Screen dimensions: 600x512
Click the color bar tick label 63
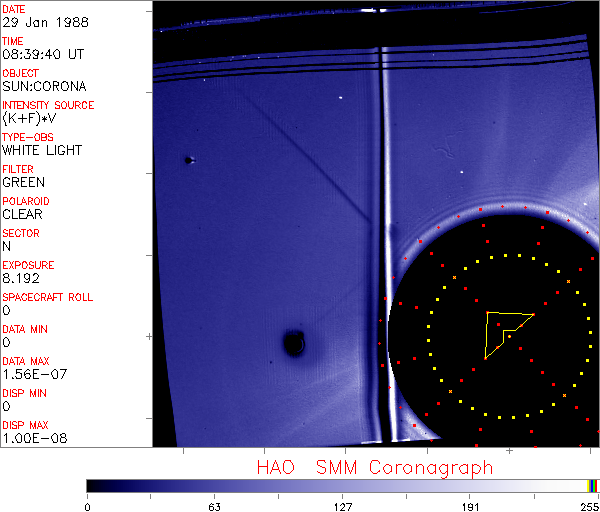click(x=213, y=504)
